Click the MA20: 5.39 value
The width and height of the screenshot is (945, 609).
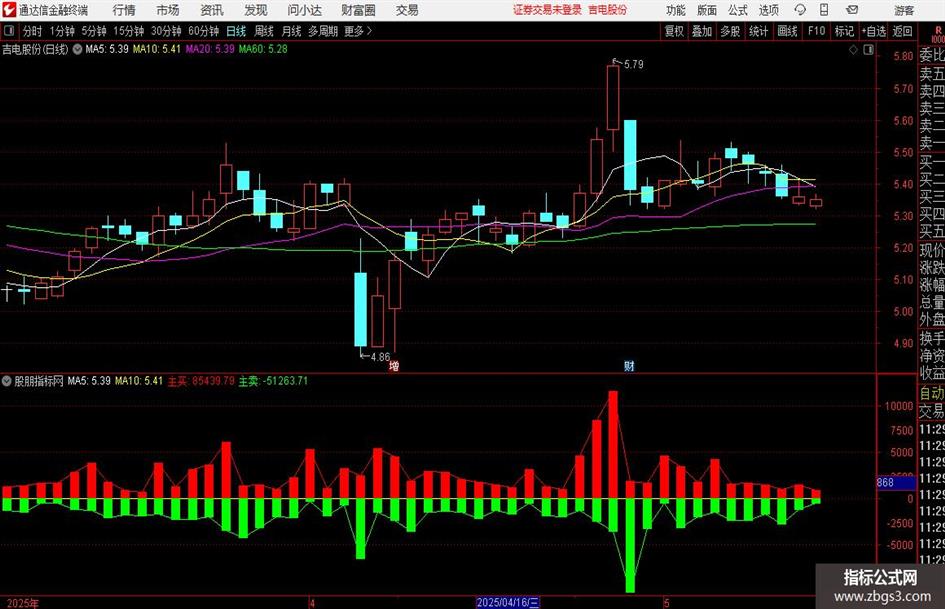(x=210, y=49)
